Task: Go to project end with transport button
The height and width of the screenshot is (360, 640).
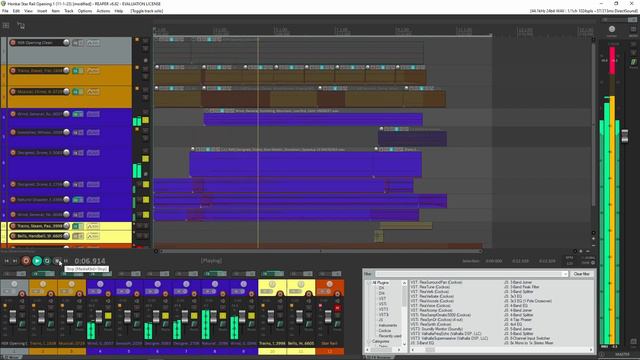Action: point(15,261)
